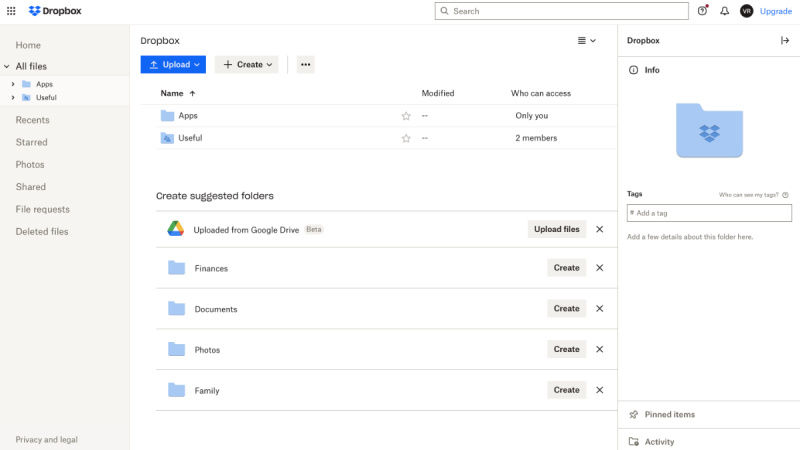This screenshot has height=450, width=800.
Task: Click '2 members' access cell
Action: click(536, 138)
